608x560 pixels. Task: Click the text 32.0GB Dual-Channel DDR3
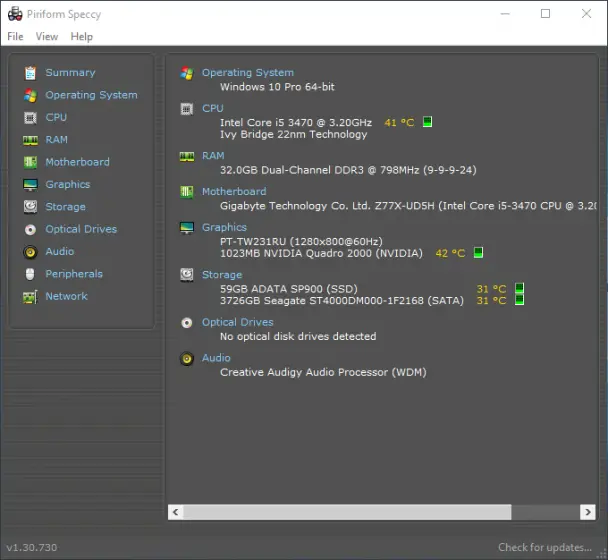point(292,170)
